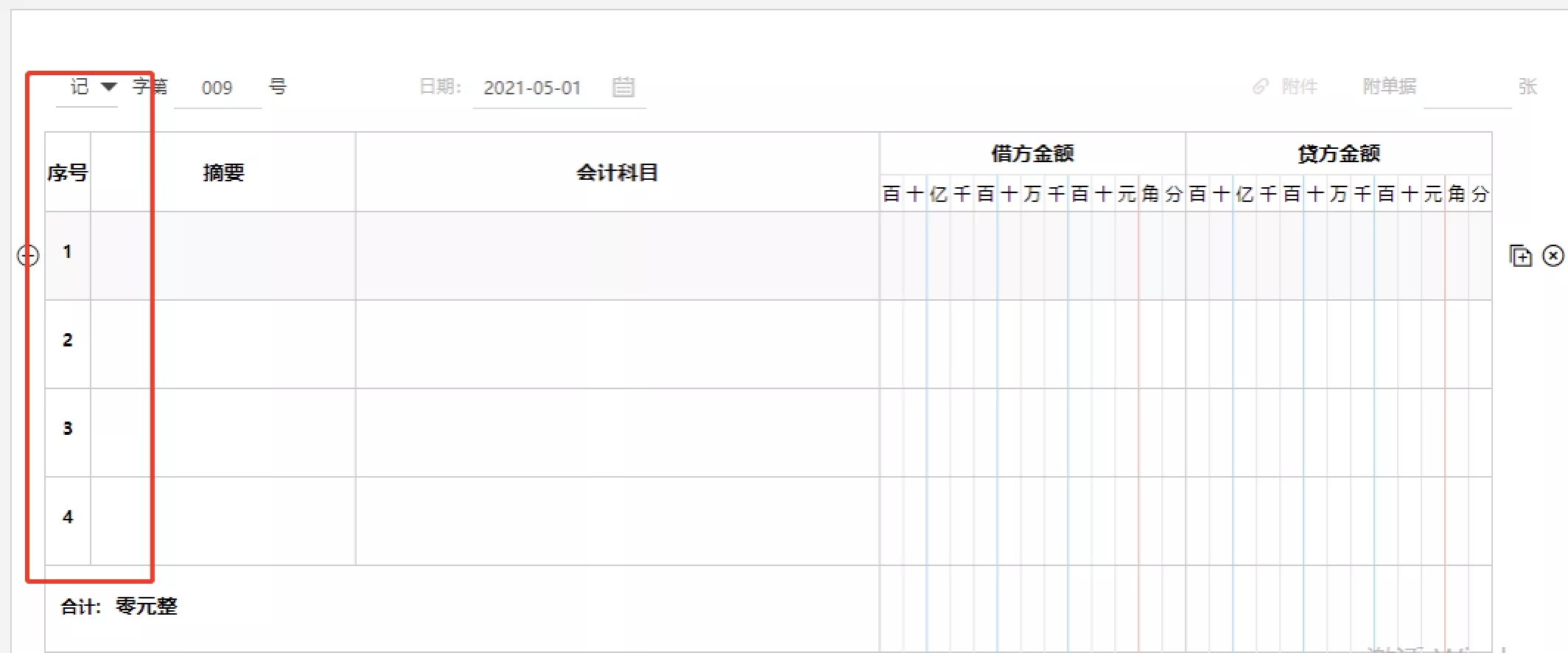Select the 会计科目 cell in row 2
This screenshot has height=653, width=1568.
617,344
